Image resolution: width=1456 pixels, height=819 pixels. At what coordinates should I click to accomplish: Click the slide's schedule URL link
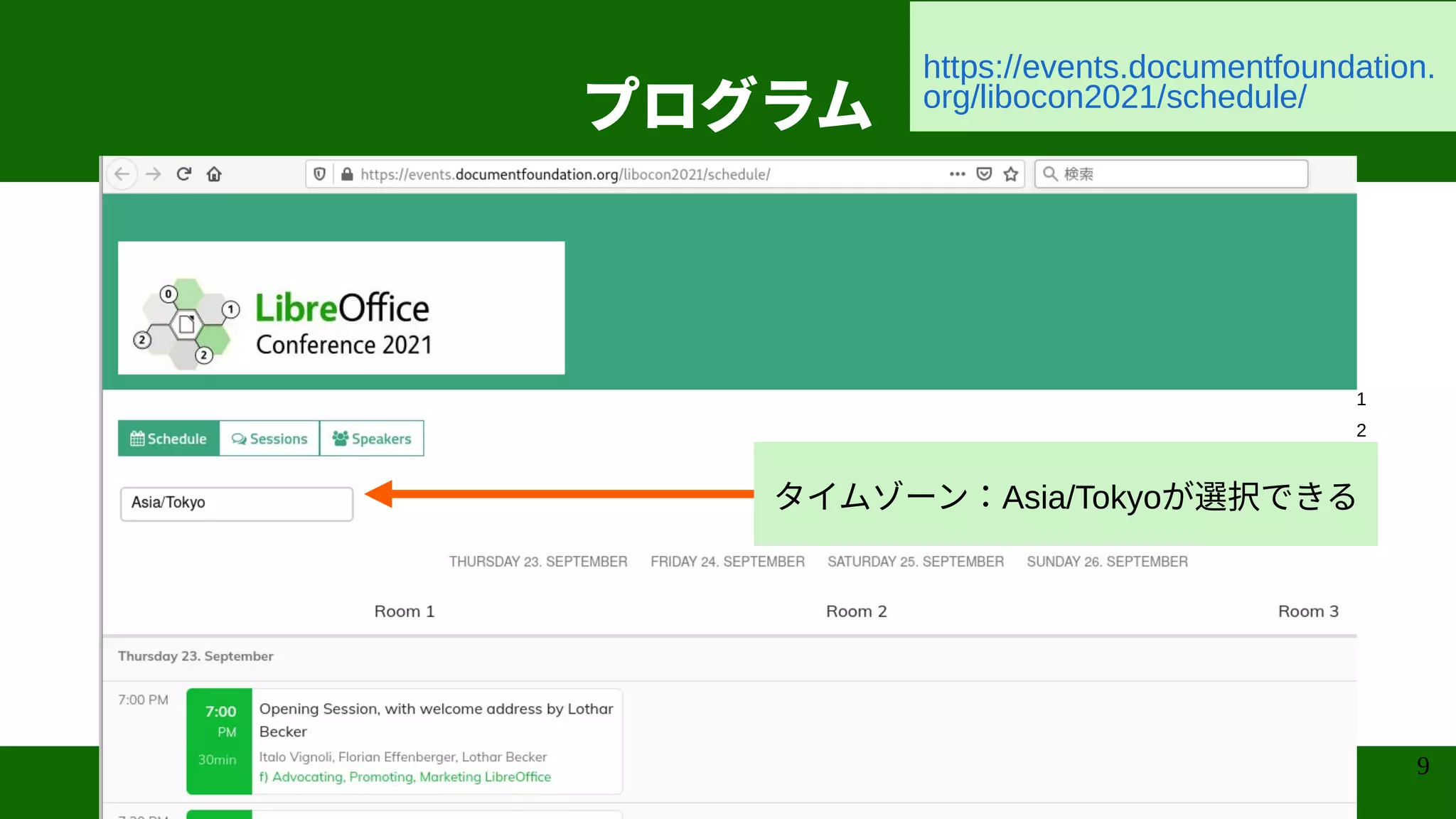(x=1179, y=82)
